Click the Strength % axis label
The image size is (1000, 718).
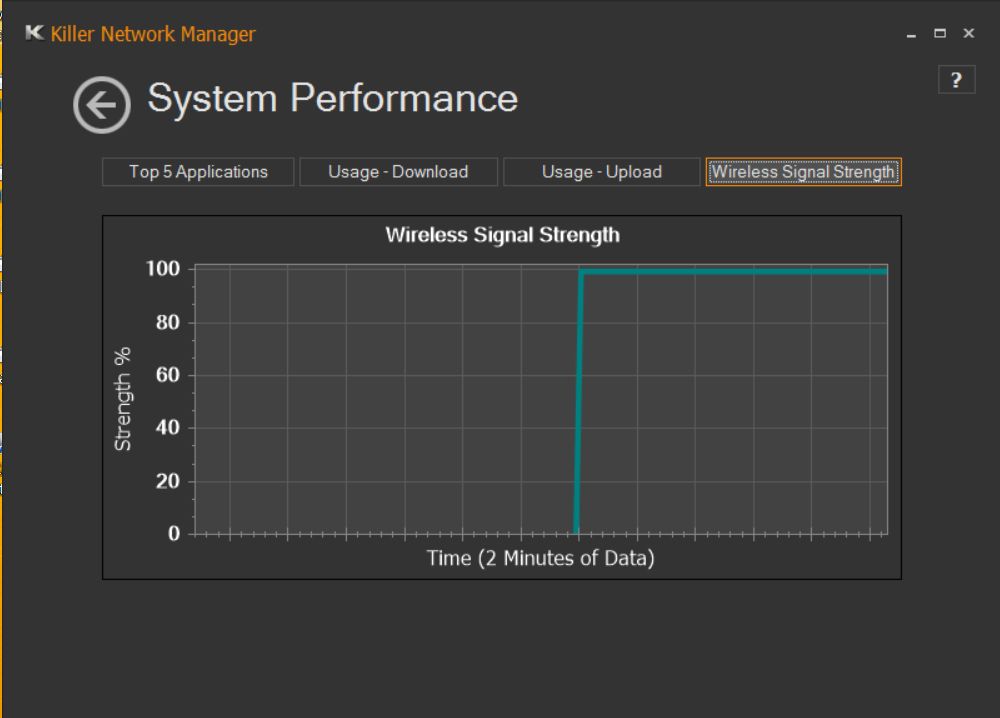tap(122, 399)
